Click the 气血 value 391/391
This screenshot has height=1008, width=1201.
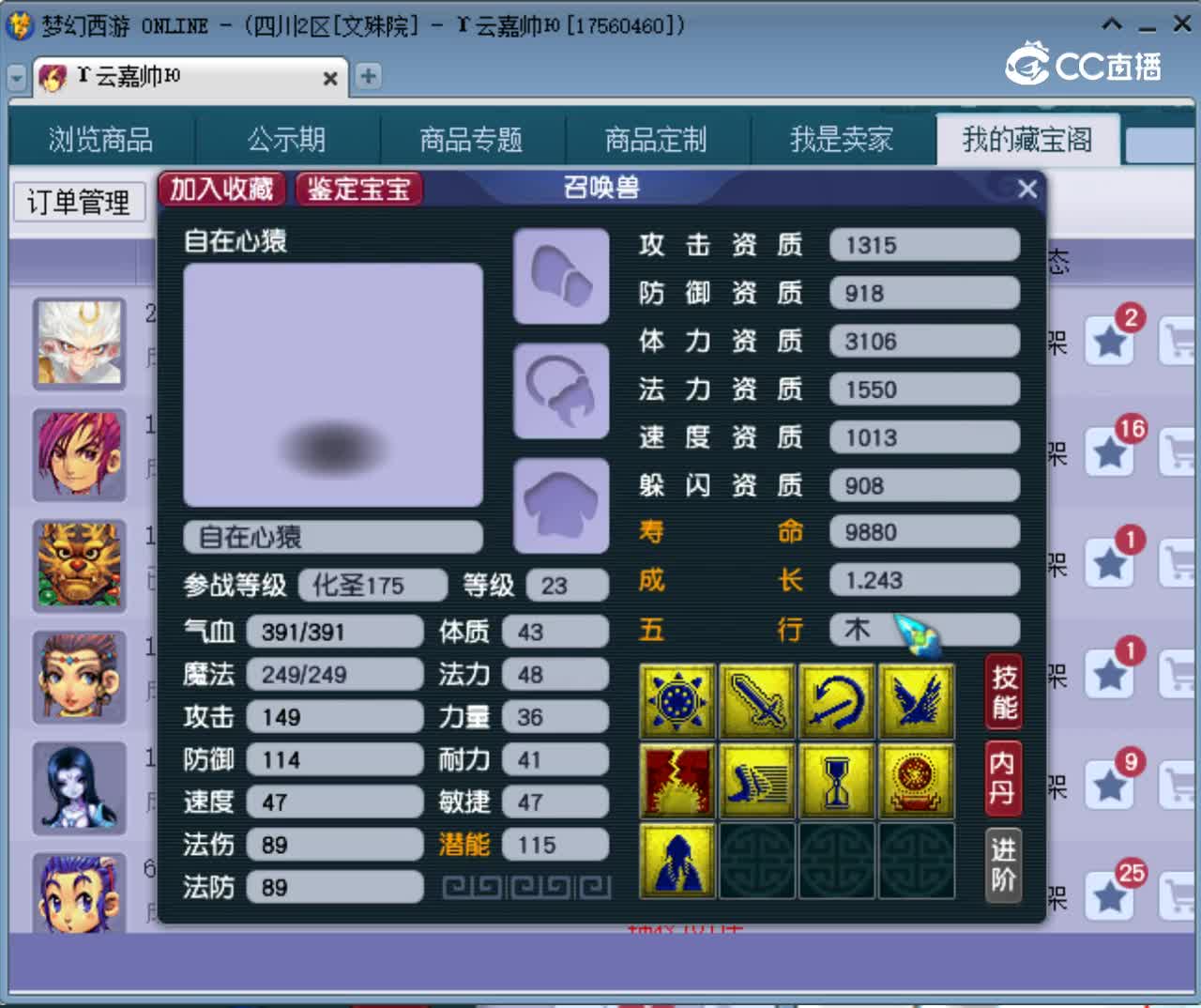pyautogui.click(x=335, y=632)
